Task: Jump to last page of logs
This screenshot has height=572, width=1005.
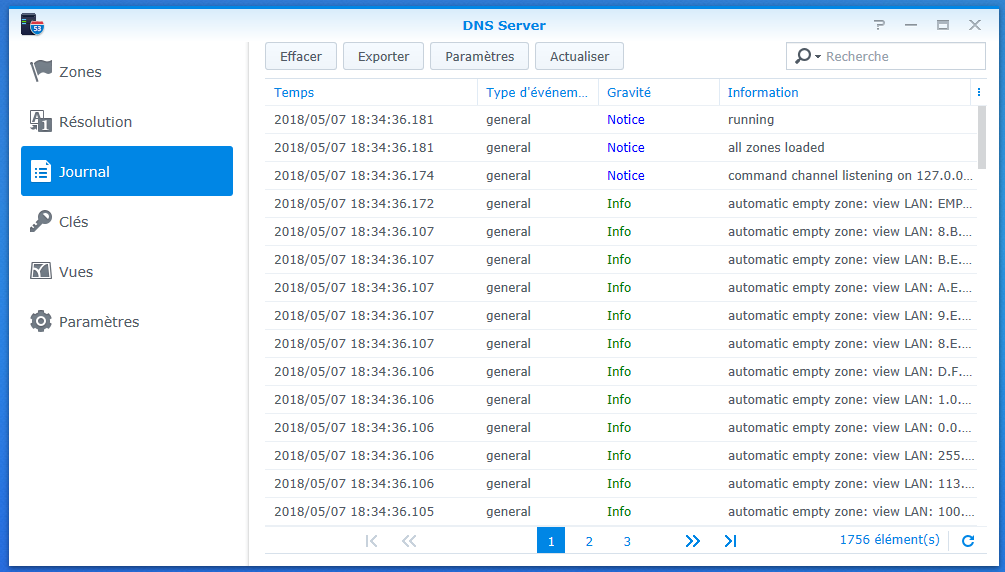Action: tap(730, 541)
